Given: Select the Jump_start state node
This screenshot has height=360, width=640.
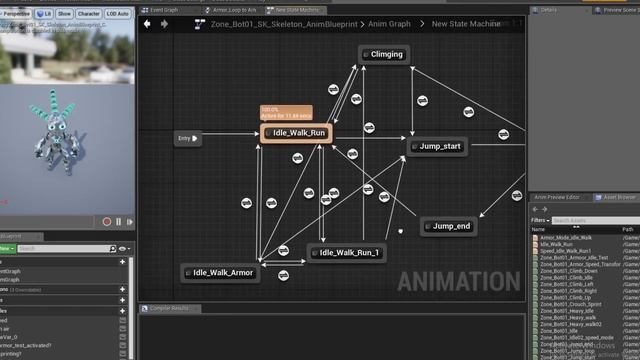Looking at the screenshot, I should click(x=437, y=146).
